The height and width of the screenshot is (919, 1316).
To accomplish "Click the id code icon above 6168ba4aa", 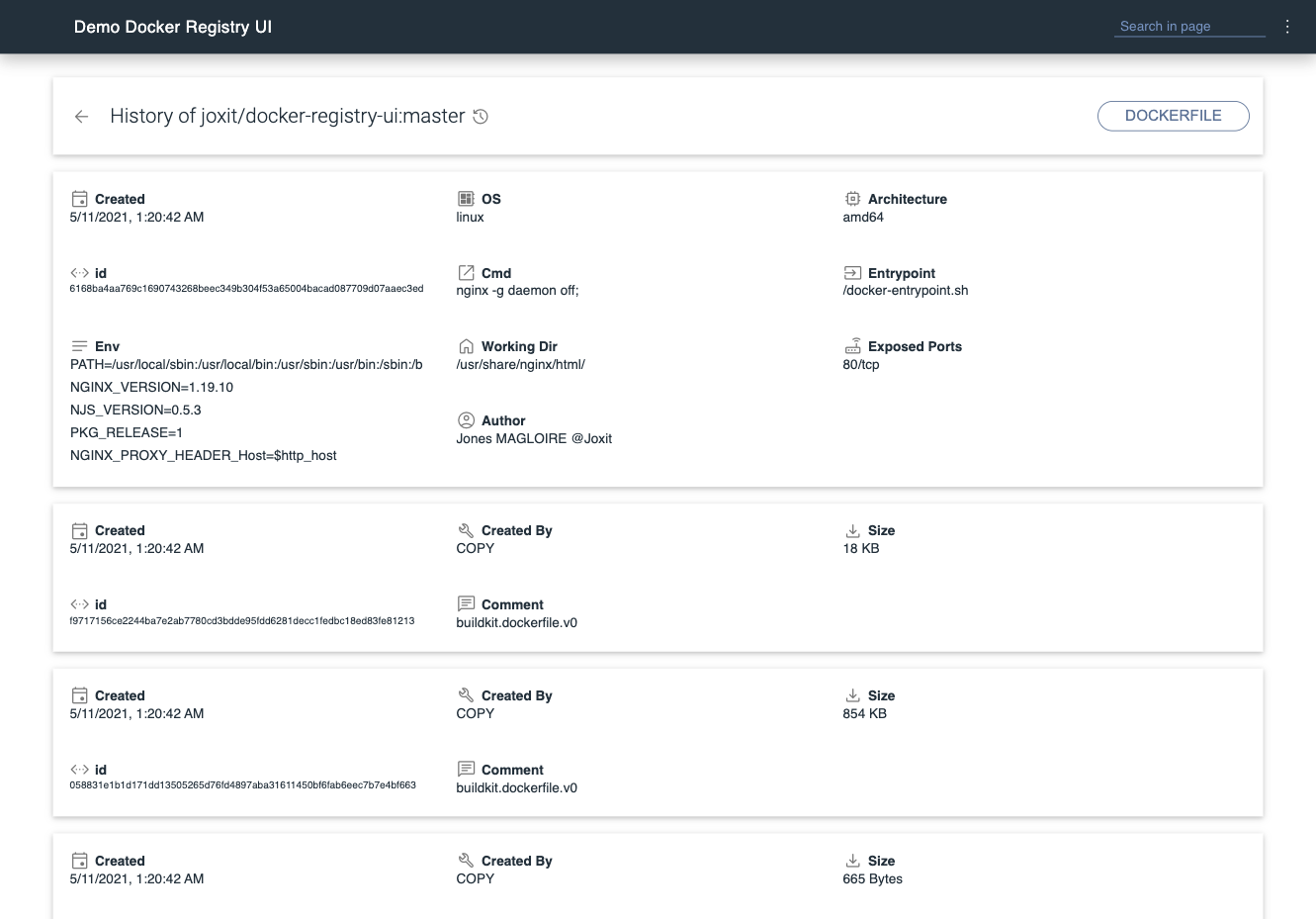I will click(x=80, y=272).
